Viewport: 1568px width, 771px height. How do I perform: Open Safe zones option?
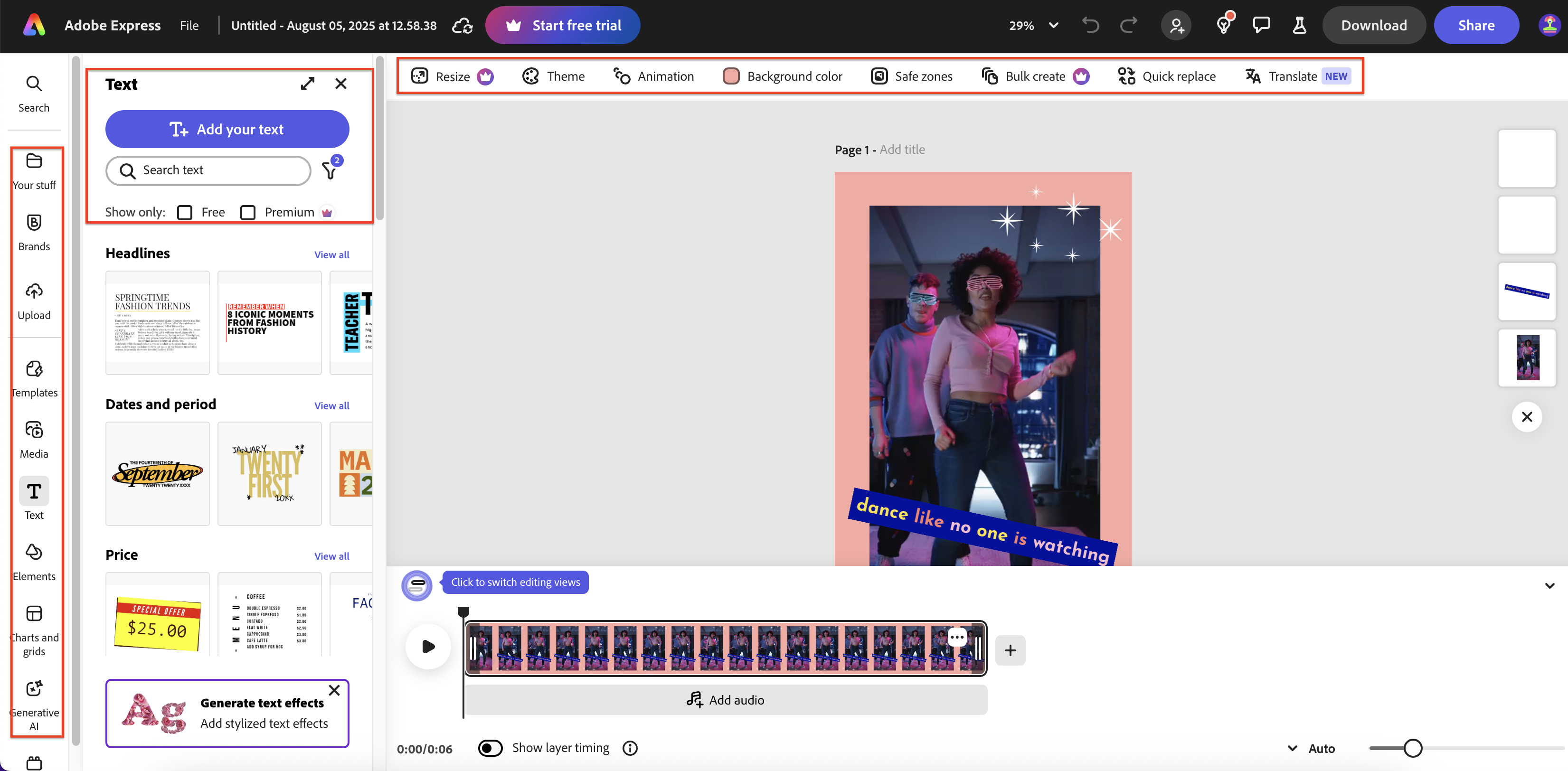(911, 76)
